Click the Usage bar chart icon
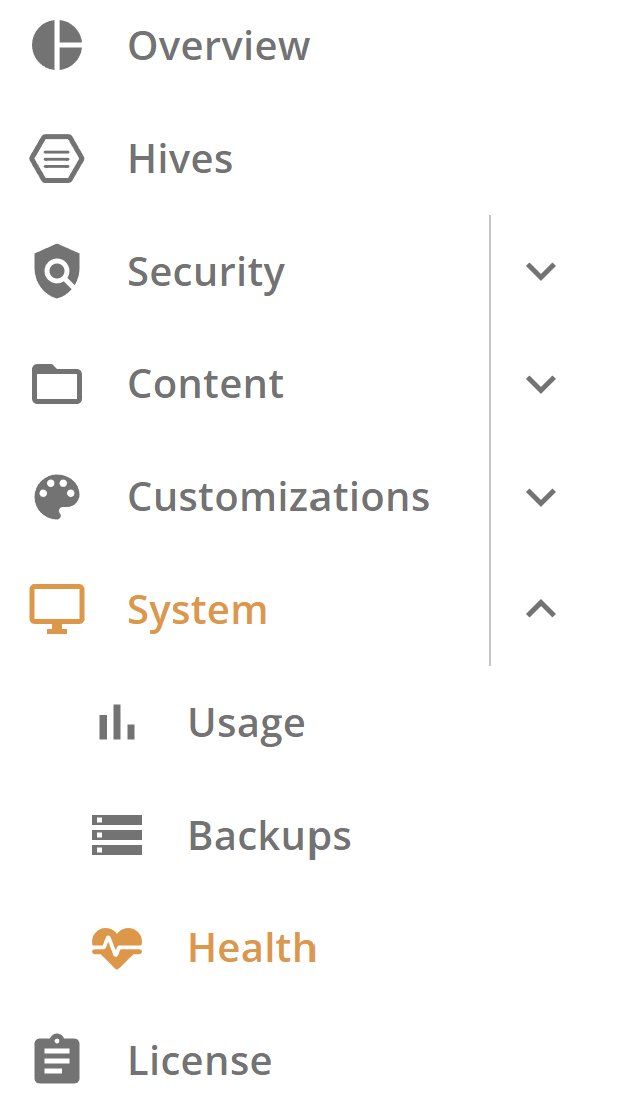The image size is (625, 1107). (x=117, y=722)
